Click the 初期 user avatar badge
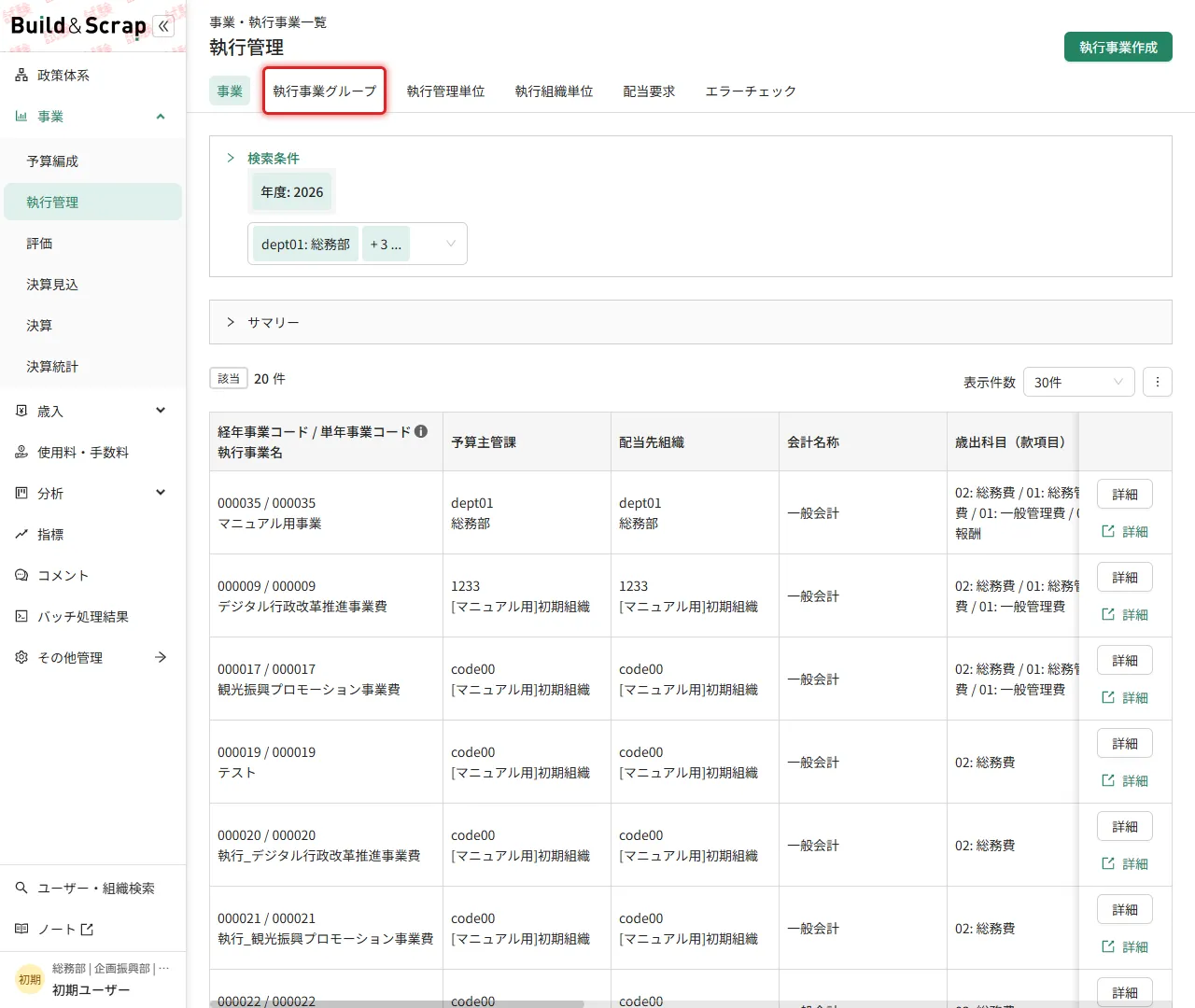Viewport: 1195px width, 1008px height. tap(30, 979)
